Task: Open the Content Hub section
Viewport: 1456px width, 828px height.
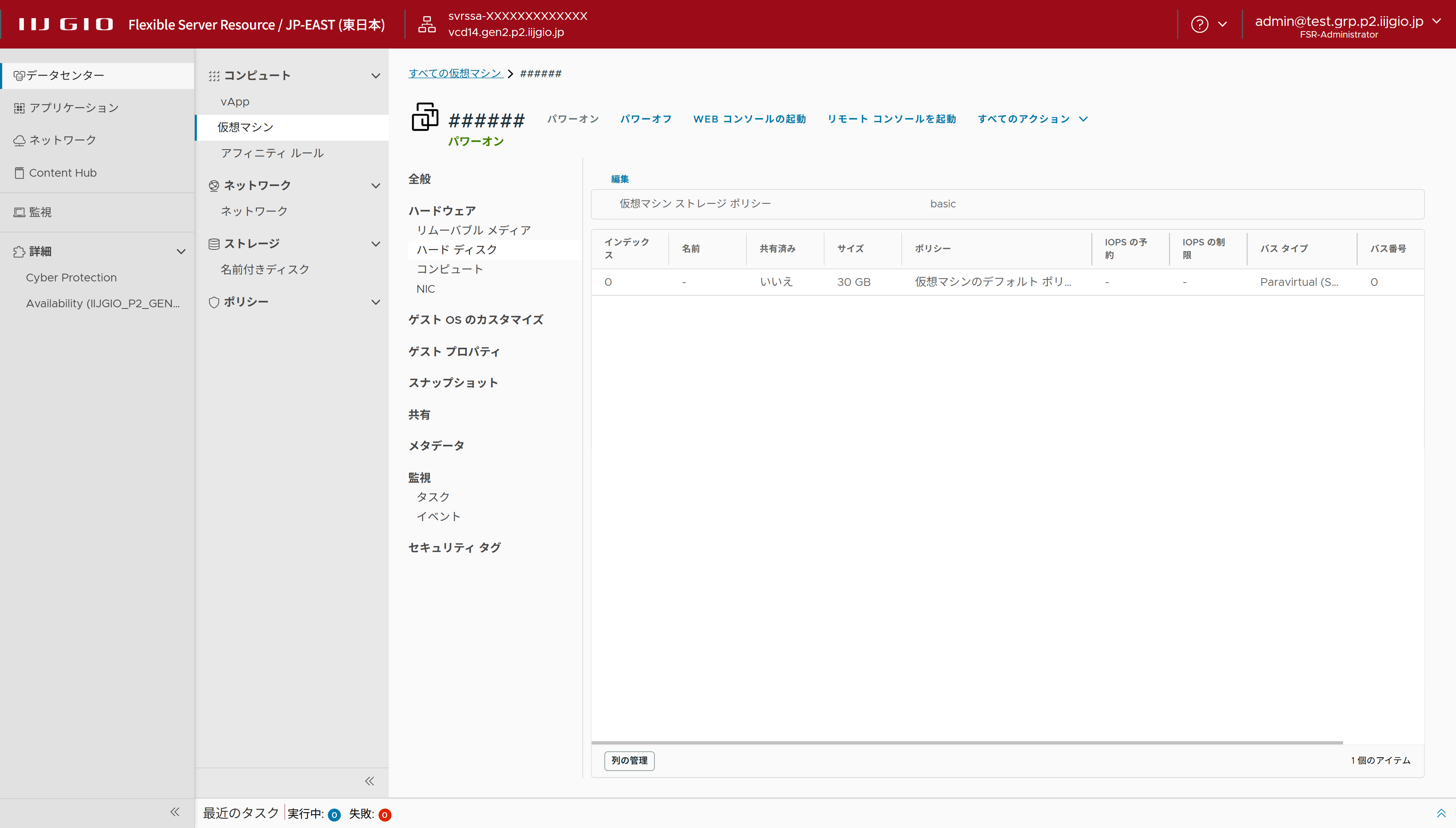Action: point(63,172)
